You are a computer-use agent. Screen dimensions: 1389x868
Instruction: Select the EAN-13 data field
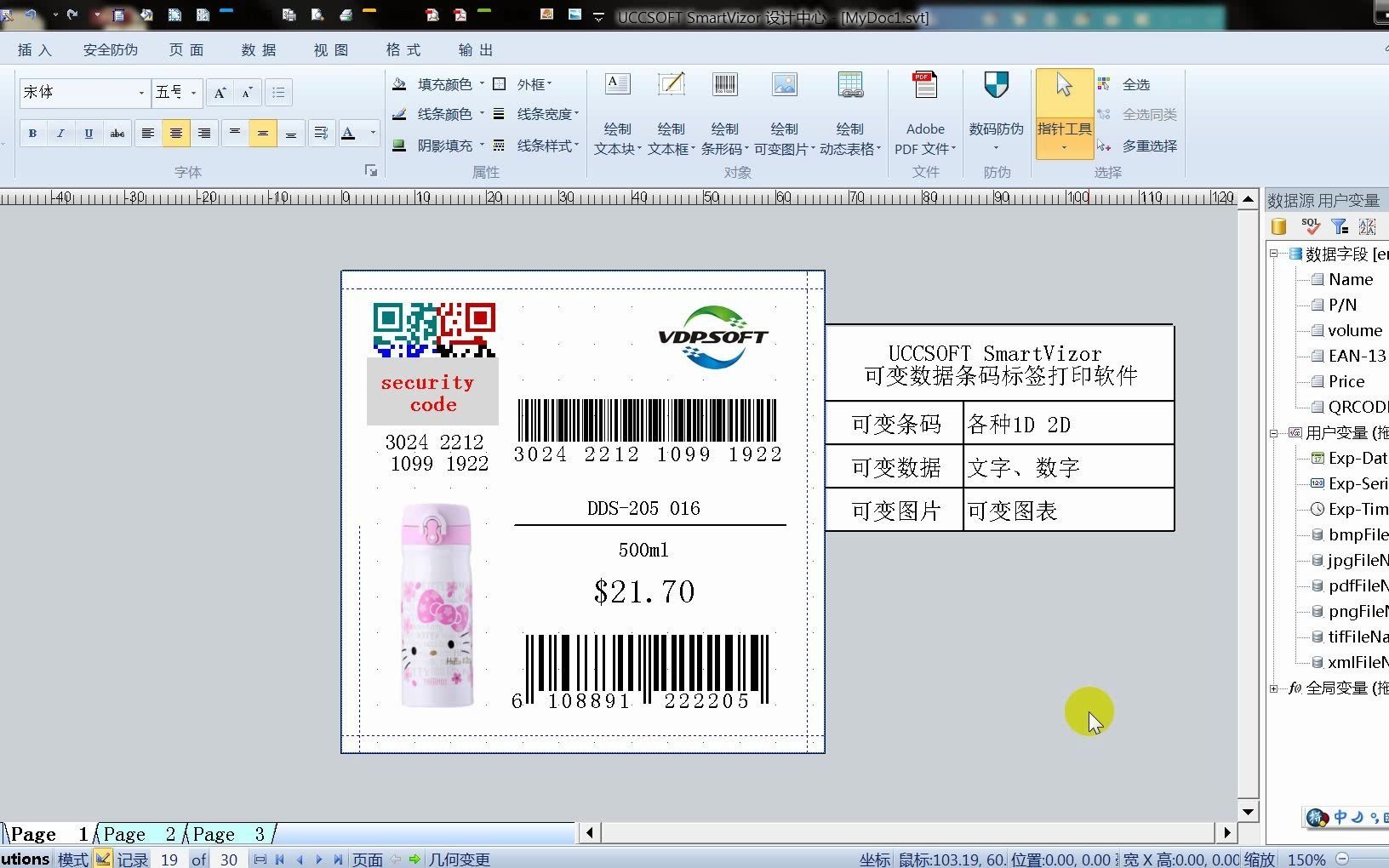tap(1349, 356)
